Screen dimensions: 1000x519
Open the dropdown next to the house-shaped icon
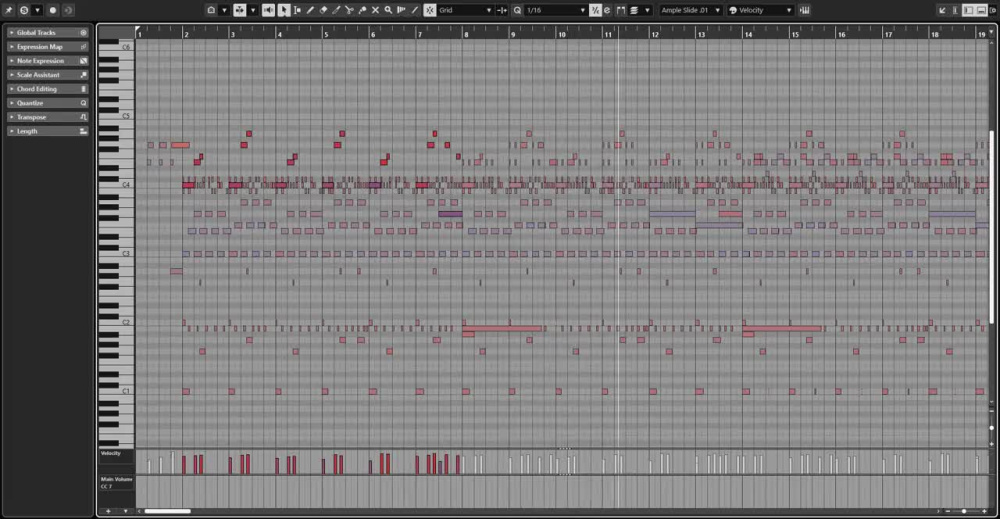(x=224, y=10)
